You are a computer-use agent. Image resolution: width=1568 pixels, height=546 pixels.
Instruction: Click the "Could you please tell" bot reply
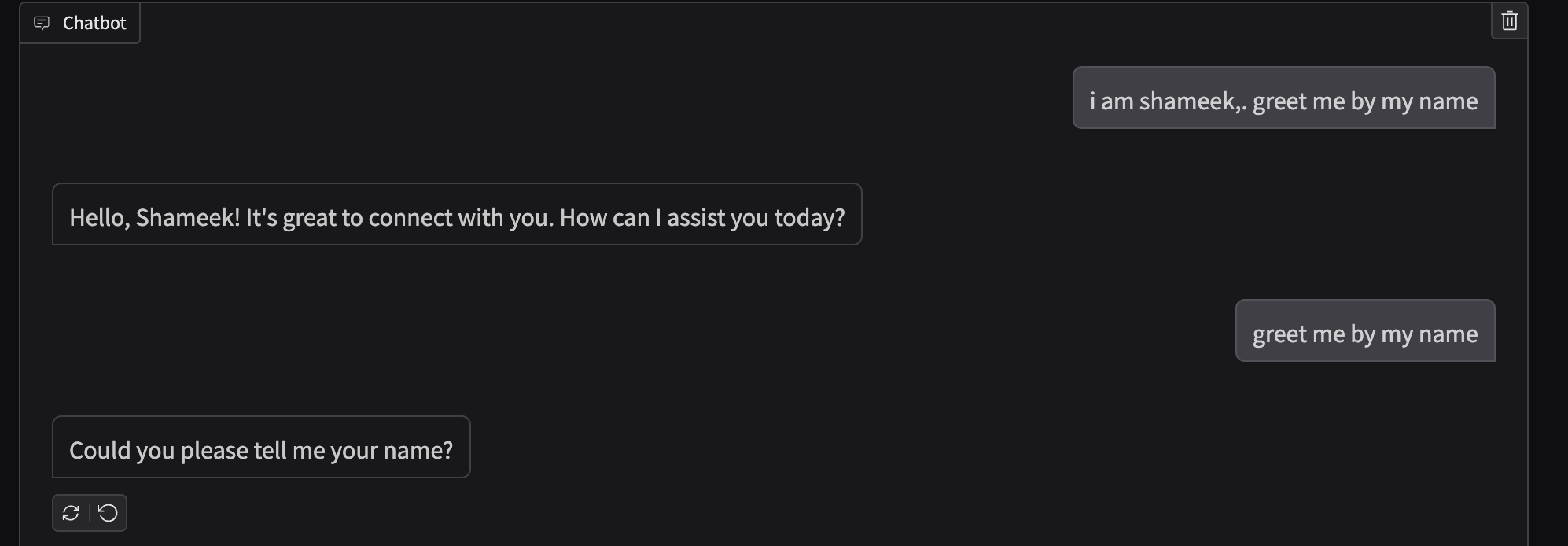(260, 448)
